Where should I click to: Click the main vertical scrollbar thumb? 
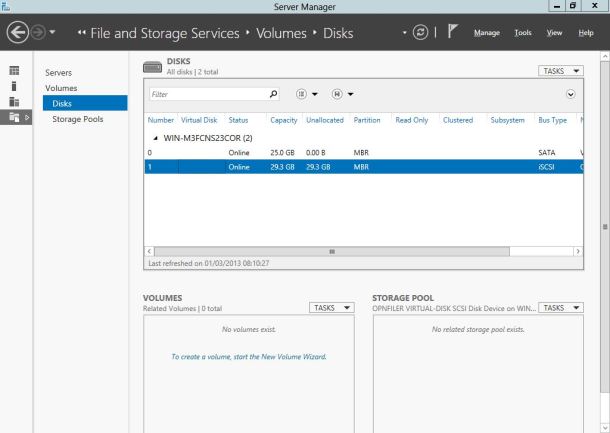pyautogui.click(x=605, y=227)
